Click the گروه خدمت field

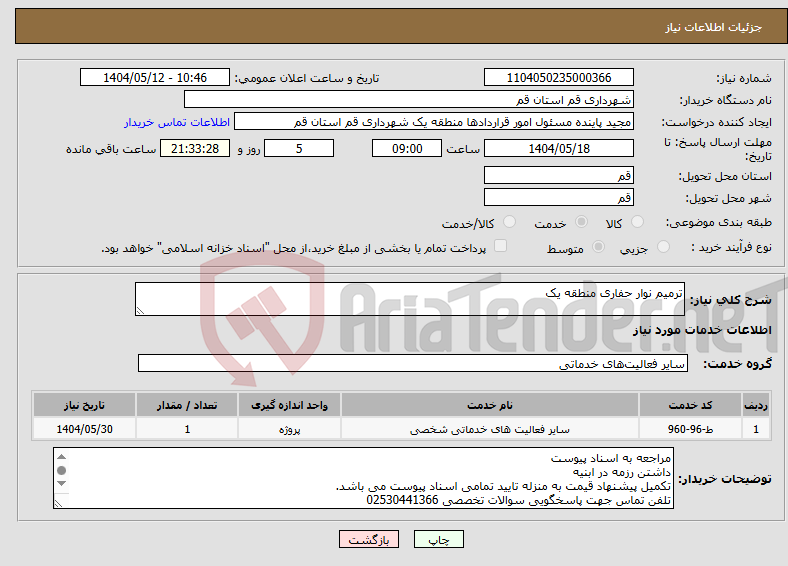click(413, 363)
